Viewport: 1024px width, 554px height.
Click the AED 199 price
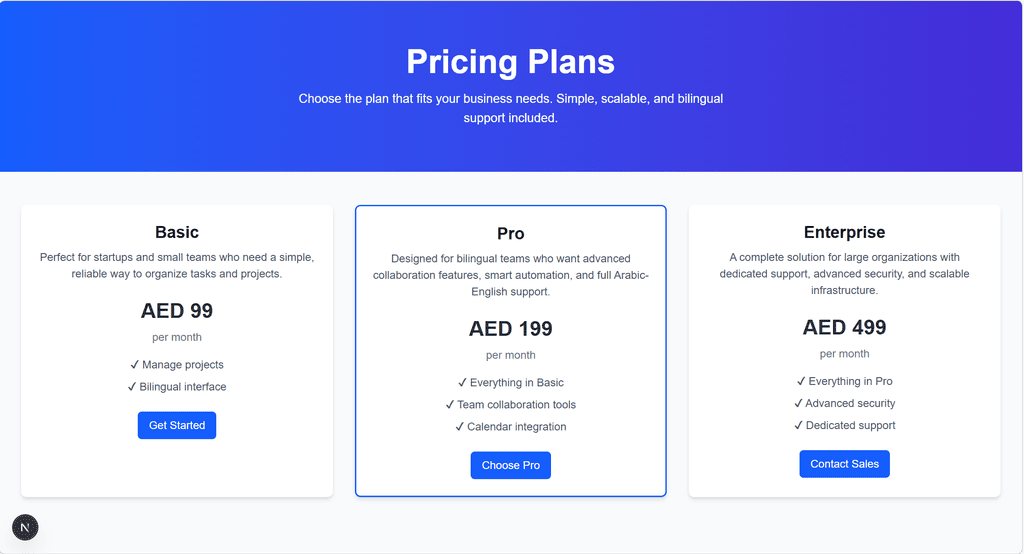point(510,329)
